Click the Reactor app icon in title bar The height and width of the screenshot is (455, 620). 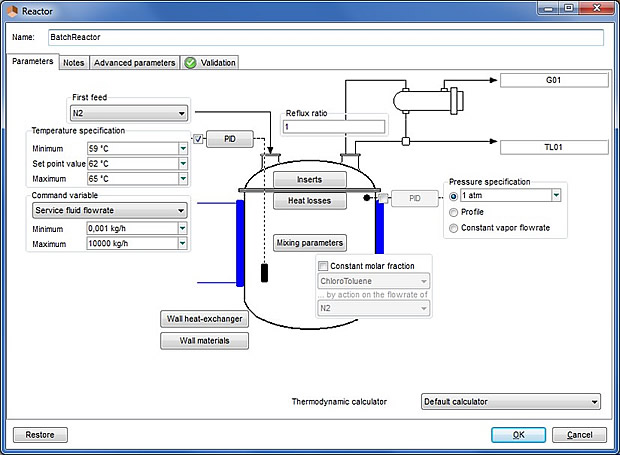12,11
